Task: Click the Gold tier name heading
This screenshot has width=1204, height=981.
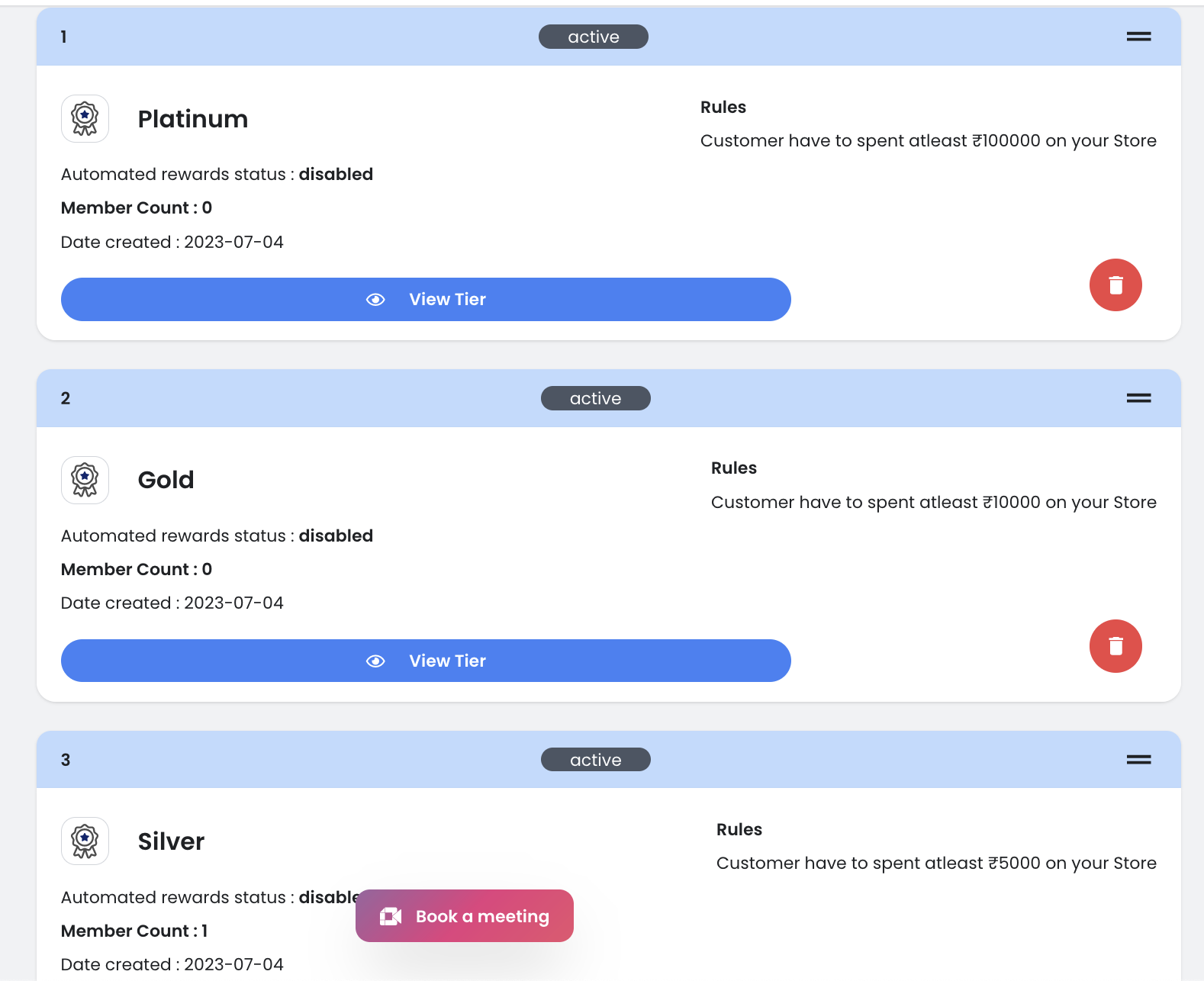Action: [x=166, y=480]
